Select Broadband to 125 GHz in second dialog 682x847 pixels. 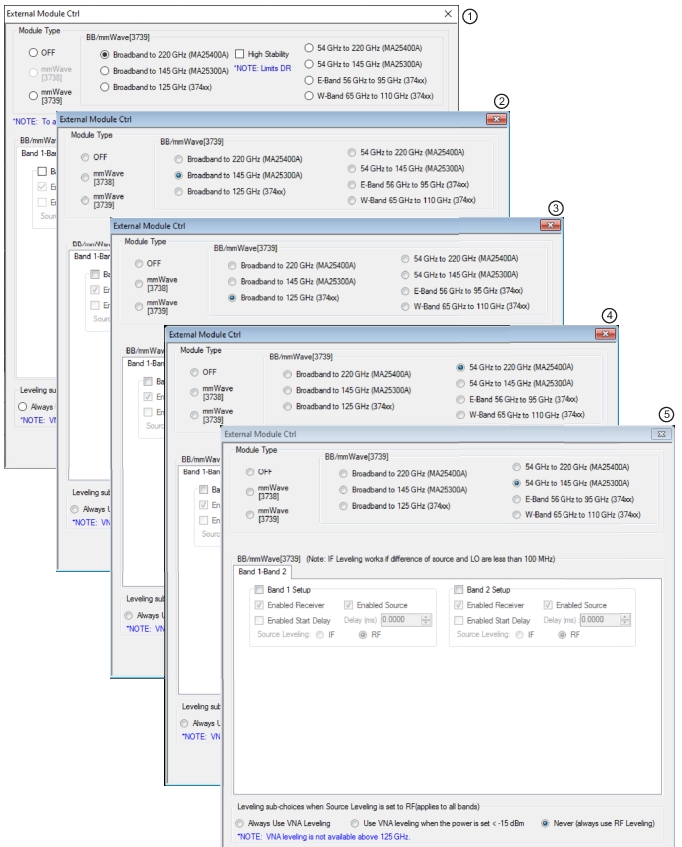point(179,192)
